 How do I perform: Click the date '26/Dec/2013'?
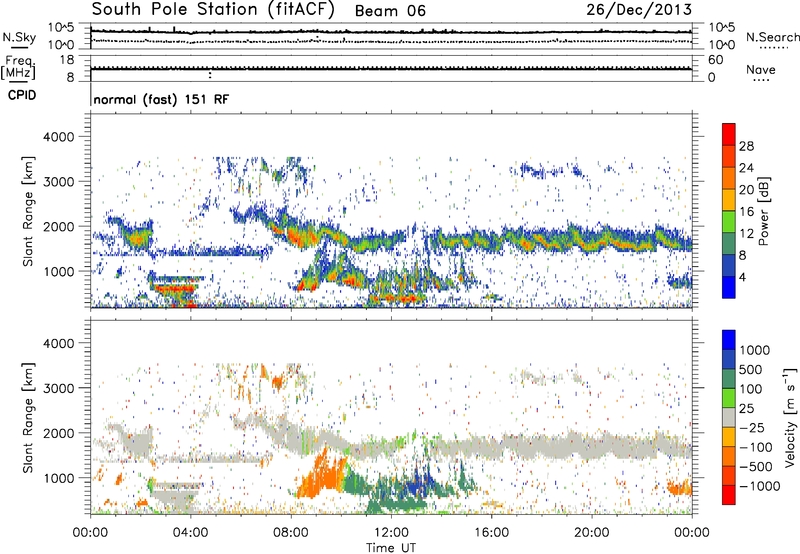click(639, 10)
